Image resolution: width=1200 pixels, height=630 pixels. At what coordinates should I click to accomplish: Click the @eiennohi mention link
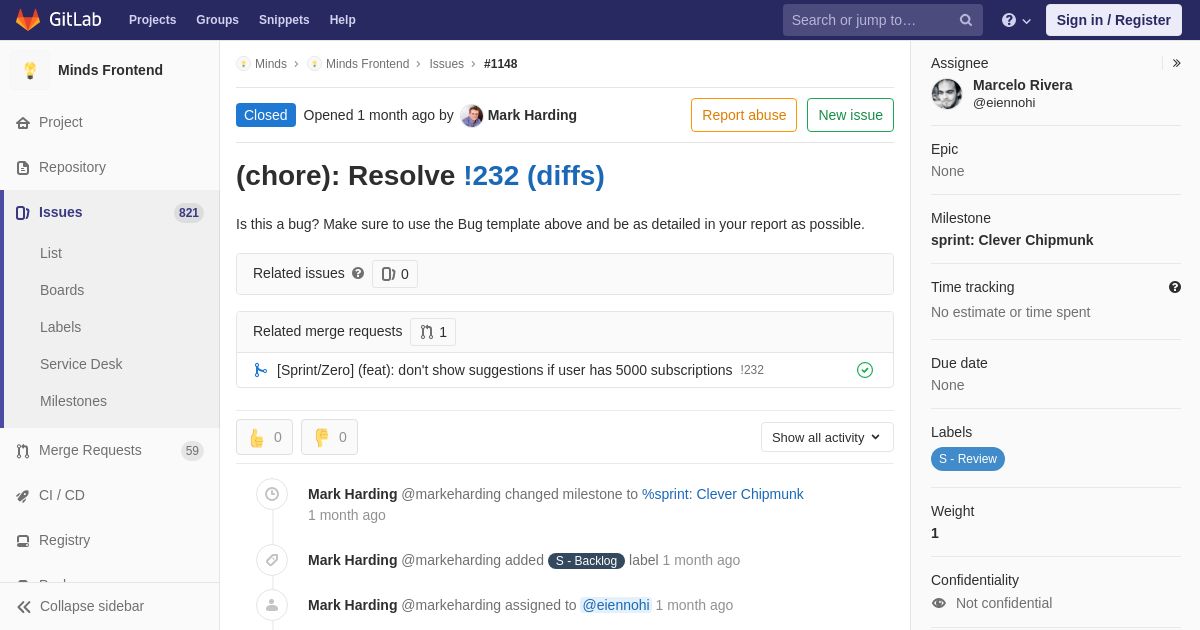[x=616, y=605]
